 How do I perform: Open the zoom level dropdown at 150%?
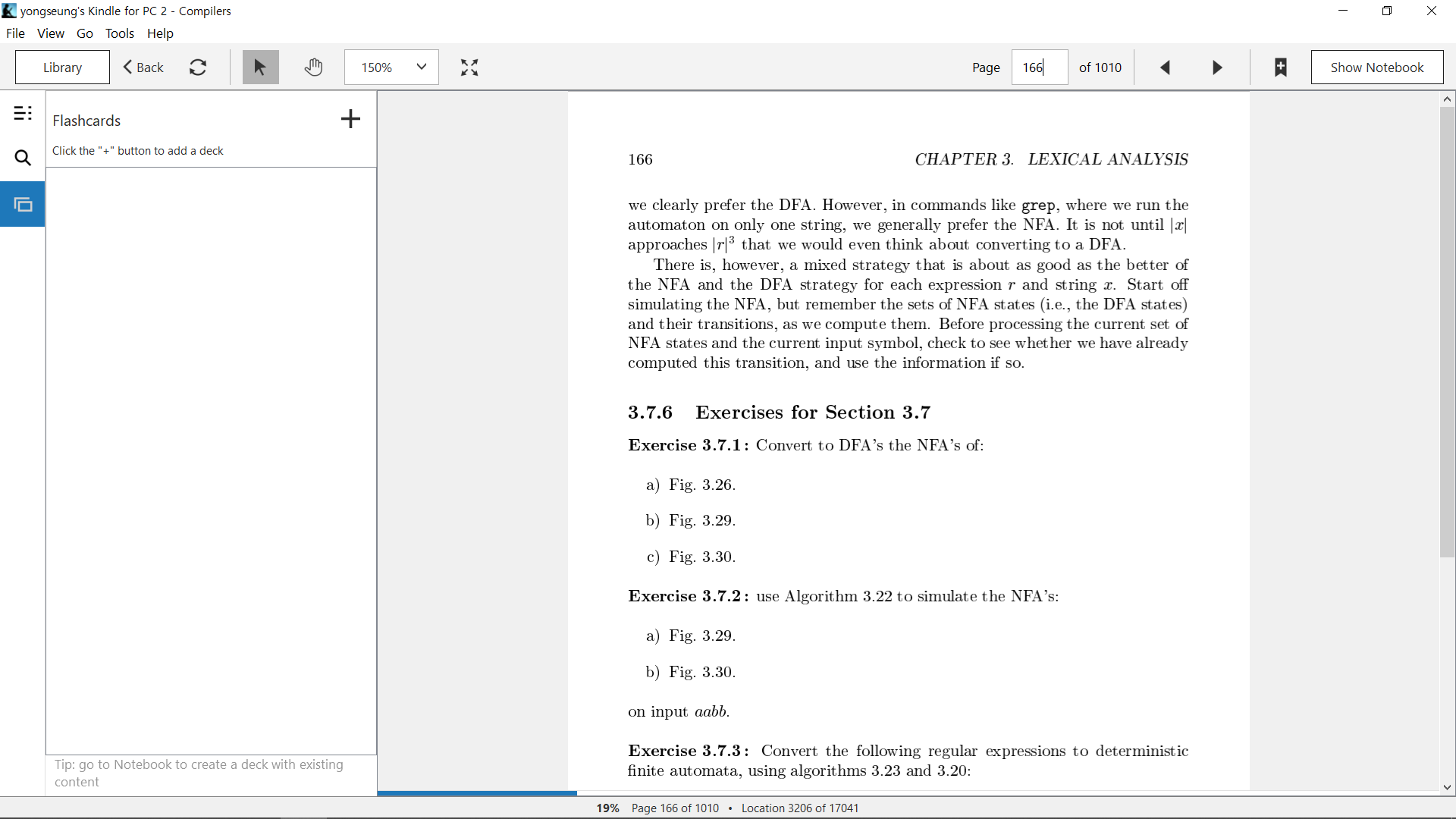point(391,67)
